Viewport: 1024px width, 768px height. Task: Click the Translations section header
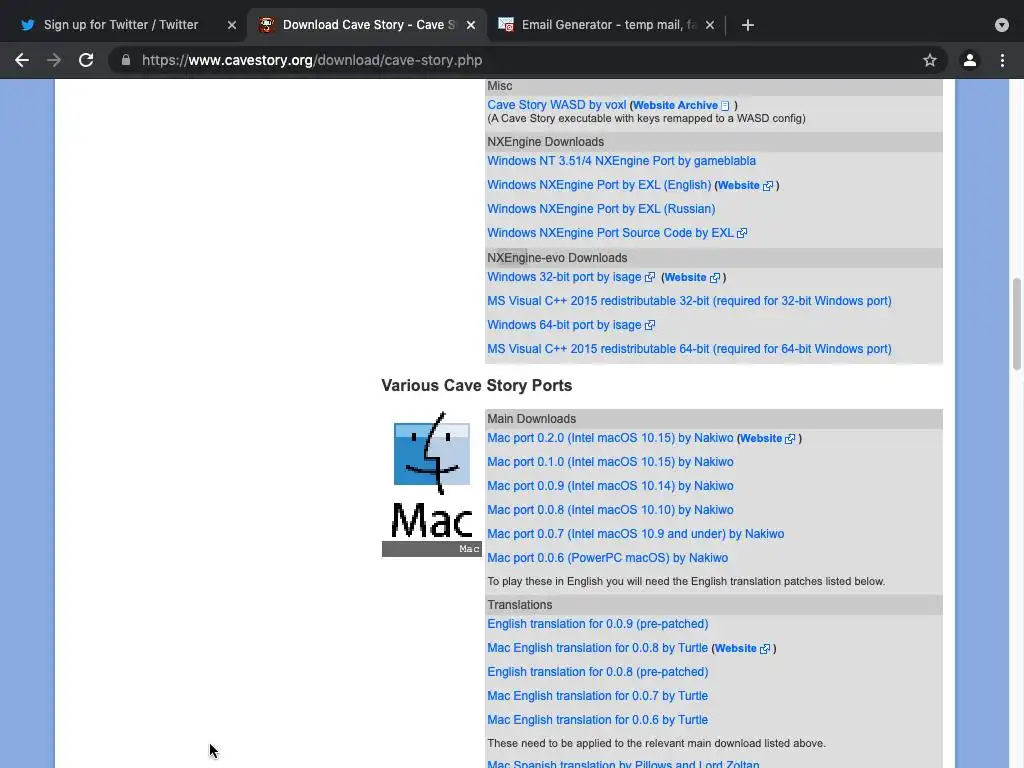point(714,605)
